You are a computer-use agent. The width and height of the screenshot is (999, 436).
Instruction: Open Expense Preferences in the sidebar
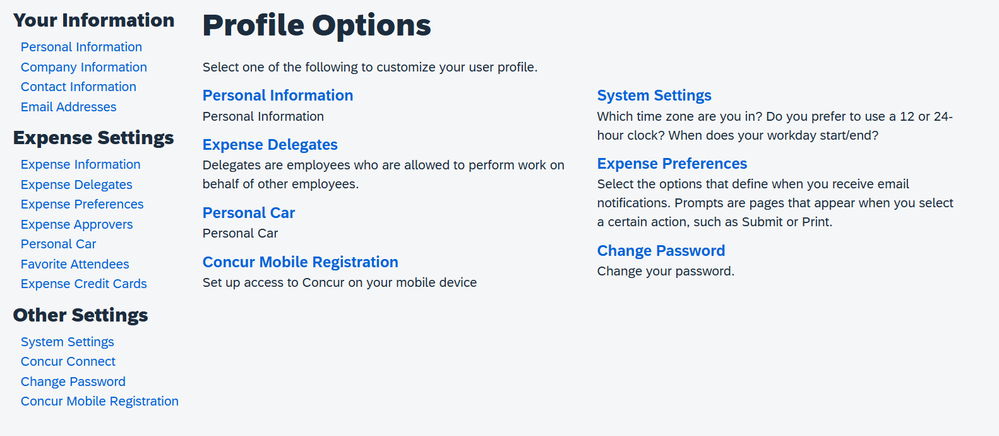[82, 205]
